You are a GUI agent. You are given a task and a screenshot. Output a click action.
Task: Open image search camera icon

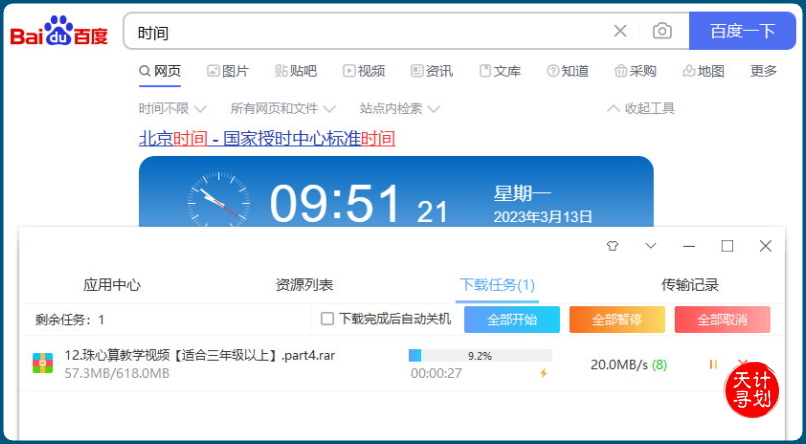(662, 31)
